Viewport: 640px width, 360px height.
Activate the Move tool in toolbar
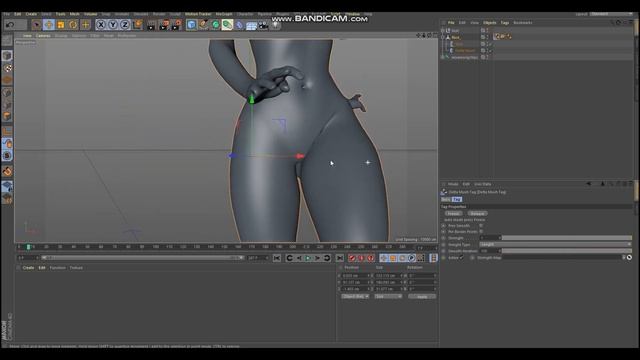[49, 25]
